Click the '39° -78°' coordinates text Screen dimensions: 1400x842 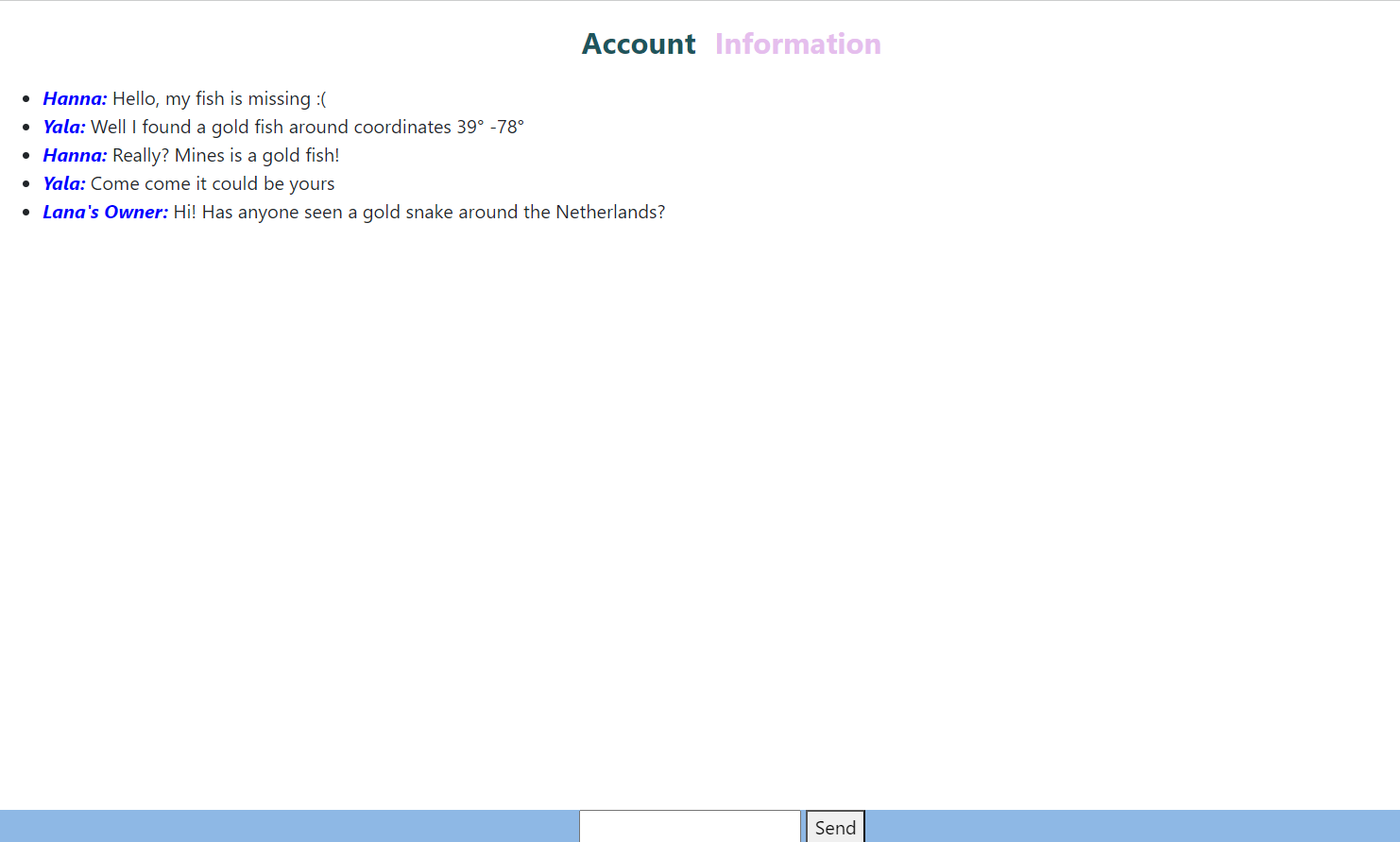(490, 128)
